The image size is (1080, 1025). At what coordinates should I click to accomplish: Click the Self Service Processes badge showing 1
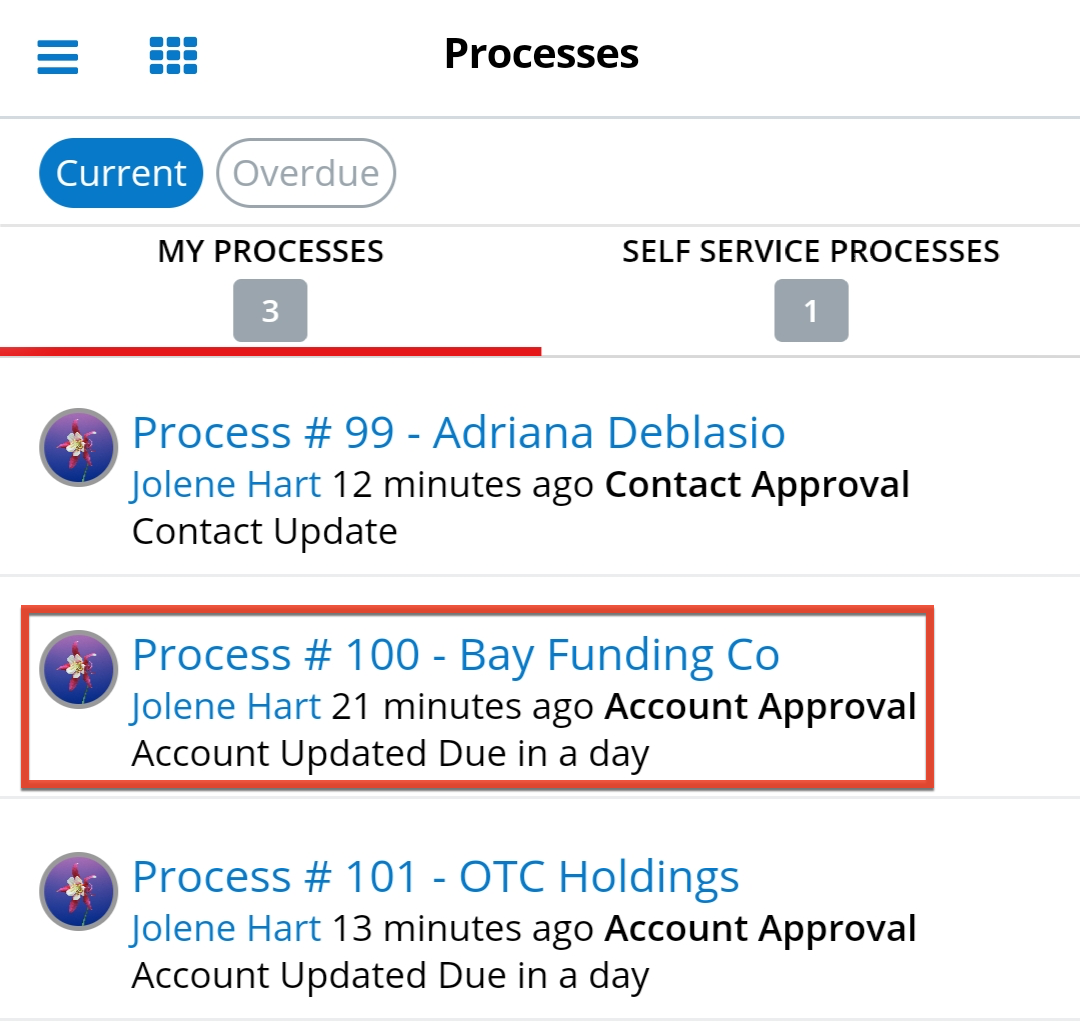(x=811, y=310)
